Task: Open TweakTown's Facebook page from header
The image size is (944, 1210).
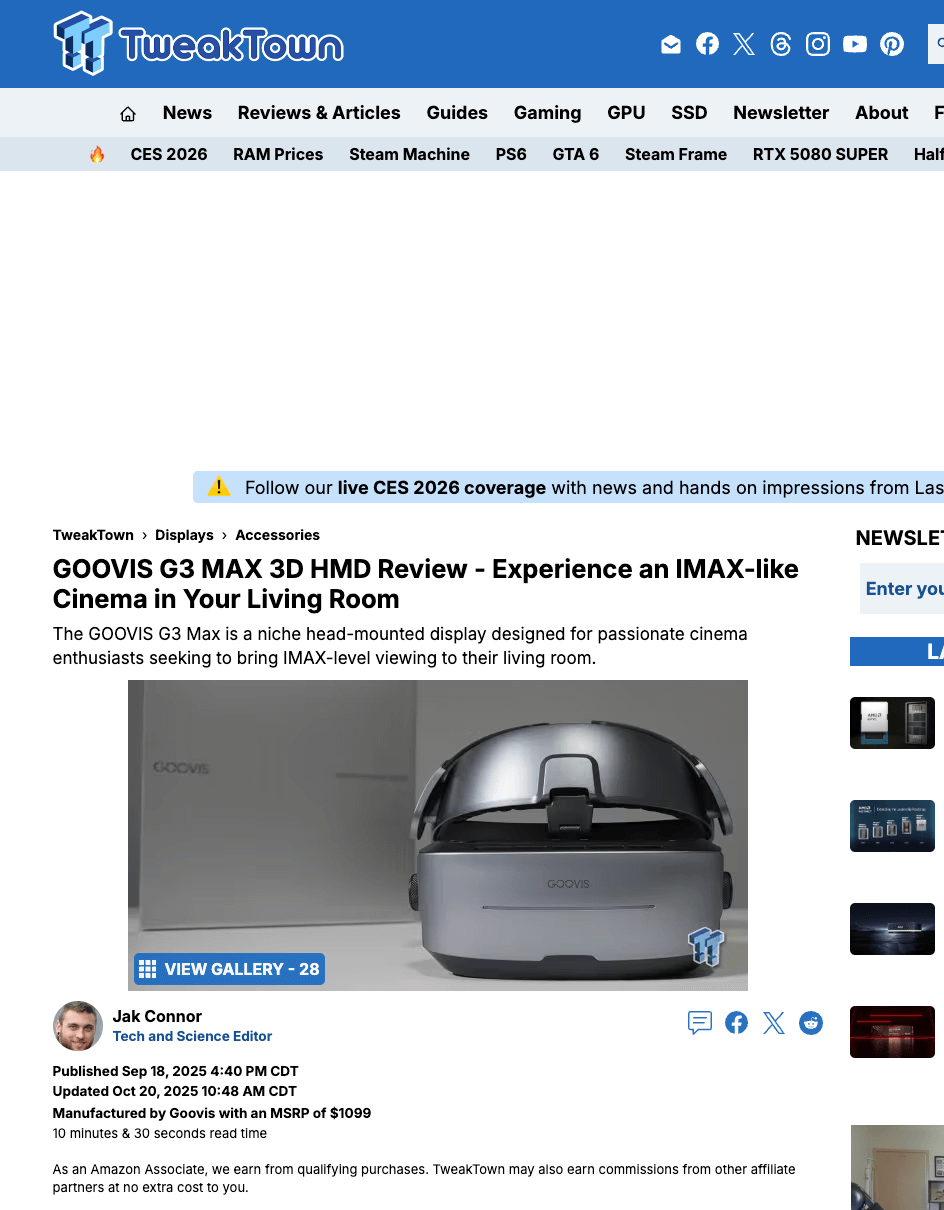Action: (707, 44)
